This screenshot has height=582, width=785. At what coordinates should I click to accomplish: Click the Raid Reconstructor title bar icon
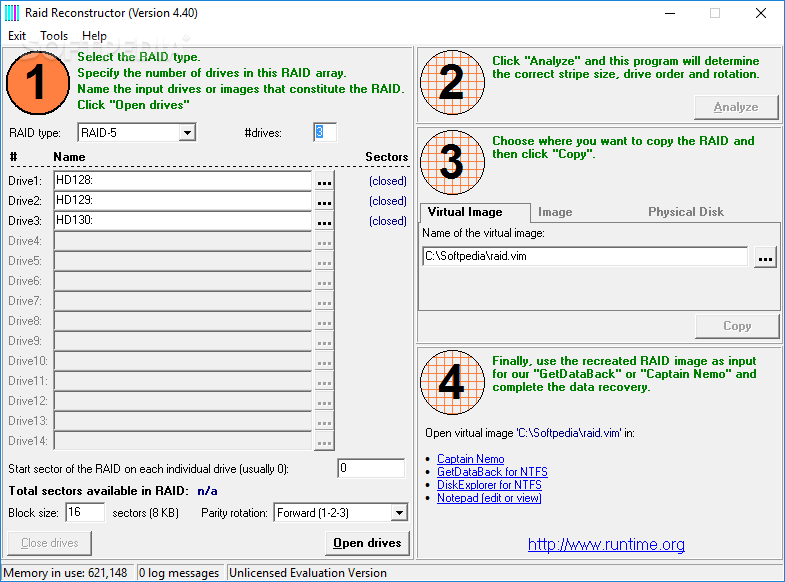click(x=12, y=13)
